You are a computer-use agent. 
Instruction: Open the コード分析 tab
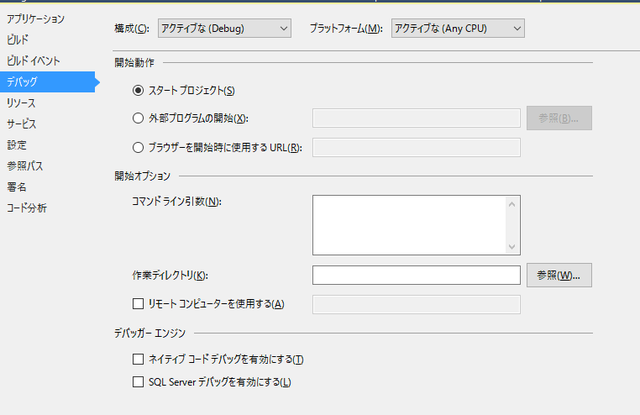pyautogui.click(x=27, y=208)
